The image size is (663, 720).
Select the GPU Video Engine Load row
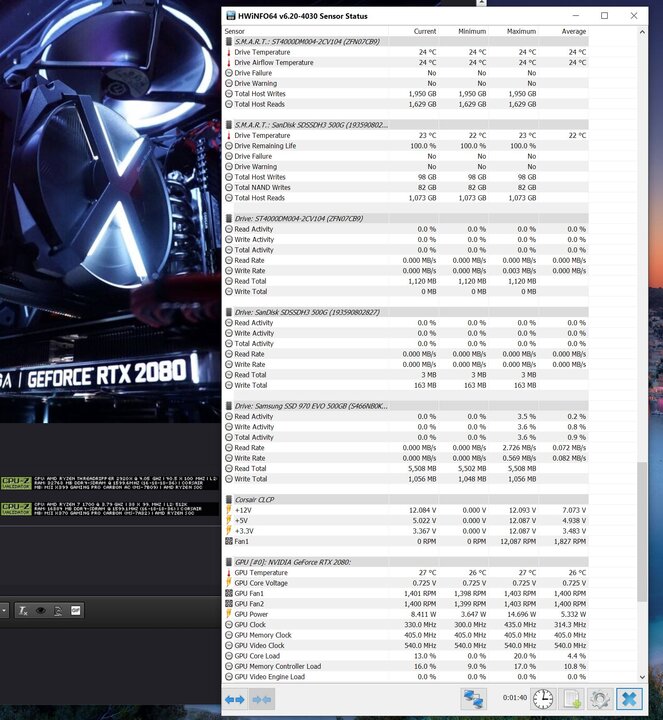click(406, 677)
